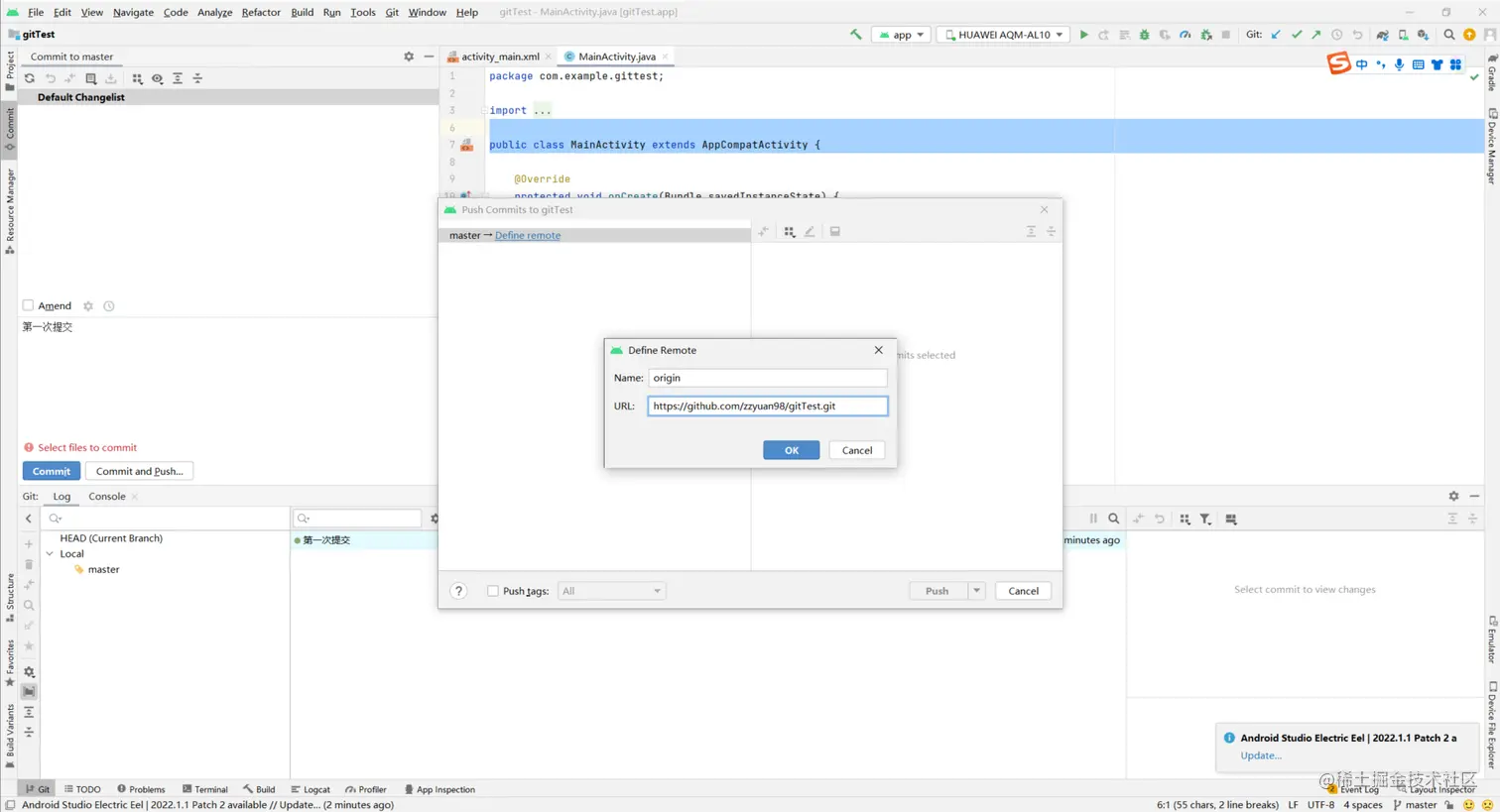Open the toolbar magnifier Search Everywhere icon
The image size is (1500, 812).
(x=1449, y=35)
